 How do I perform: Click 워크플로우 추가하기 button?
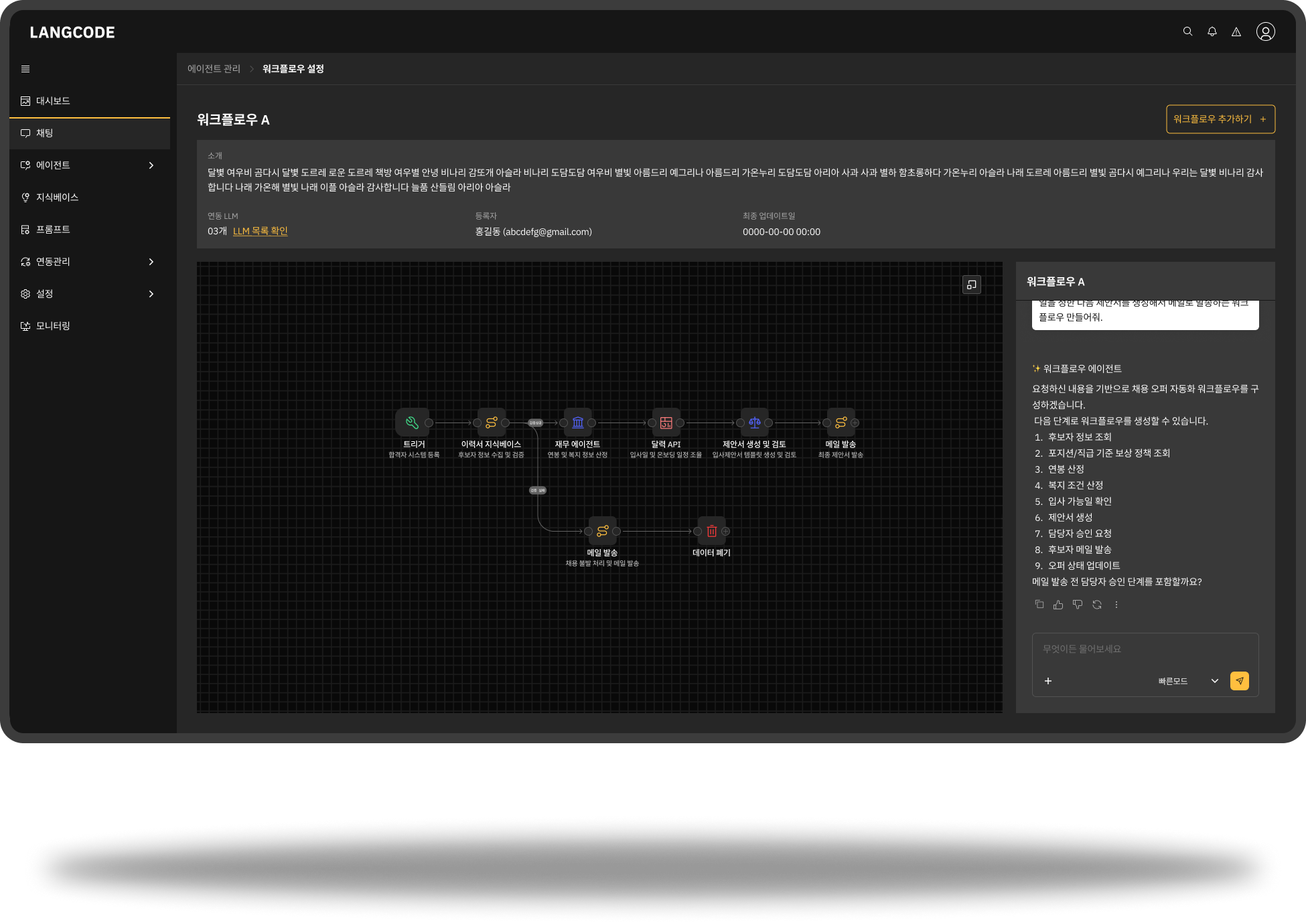pos(1220,119)
